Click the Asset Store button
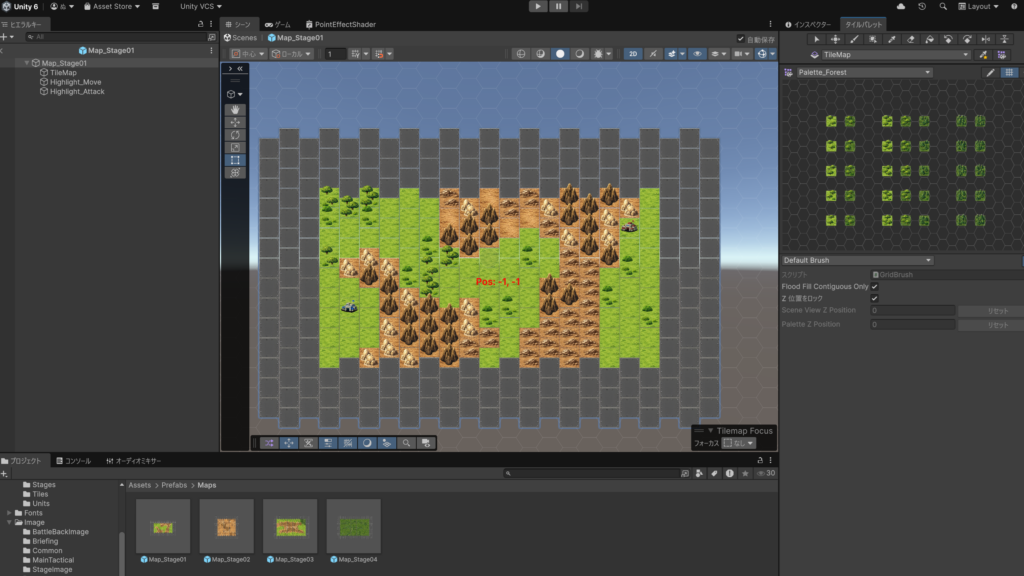 pyautogui.click(x=111, y=6)
